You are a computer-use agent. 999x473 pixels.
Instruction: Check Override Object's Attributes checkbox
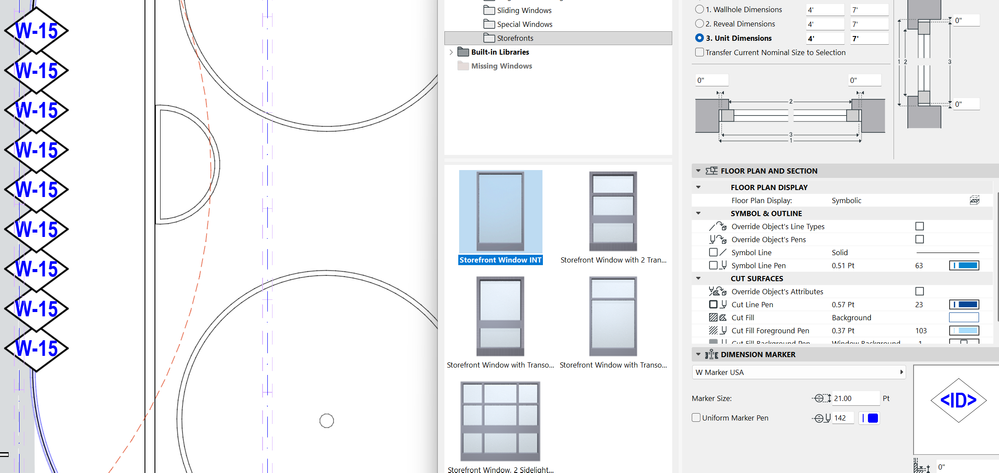coord(919,291)
